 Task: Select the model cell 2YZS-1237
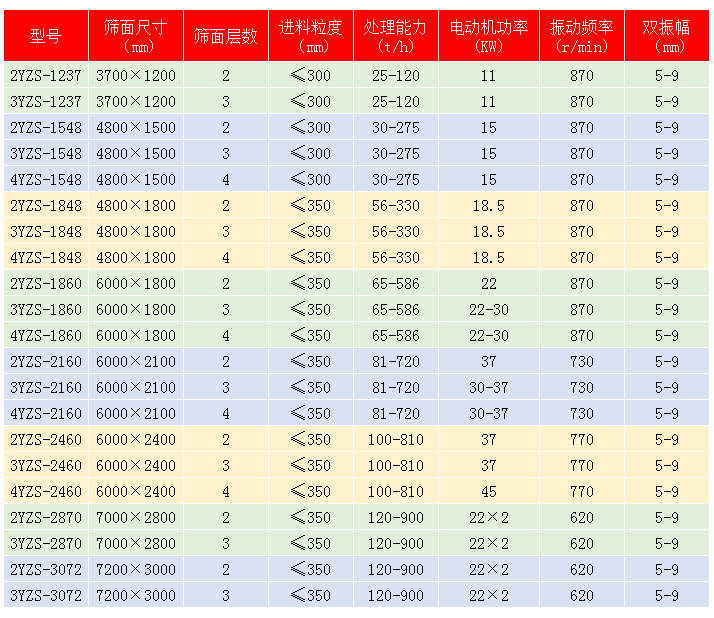pyautogui.click(x=46, y=75)
